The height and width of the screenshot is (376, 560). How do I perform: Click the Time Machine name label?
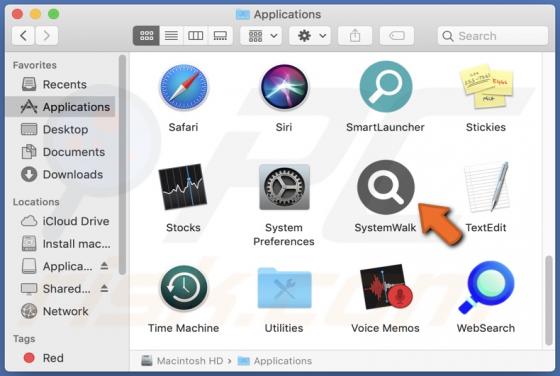pos(184,328)
